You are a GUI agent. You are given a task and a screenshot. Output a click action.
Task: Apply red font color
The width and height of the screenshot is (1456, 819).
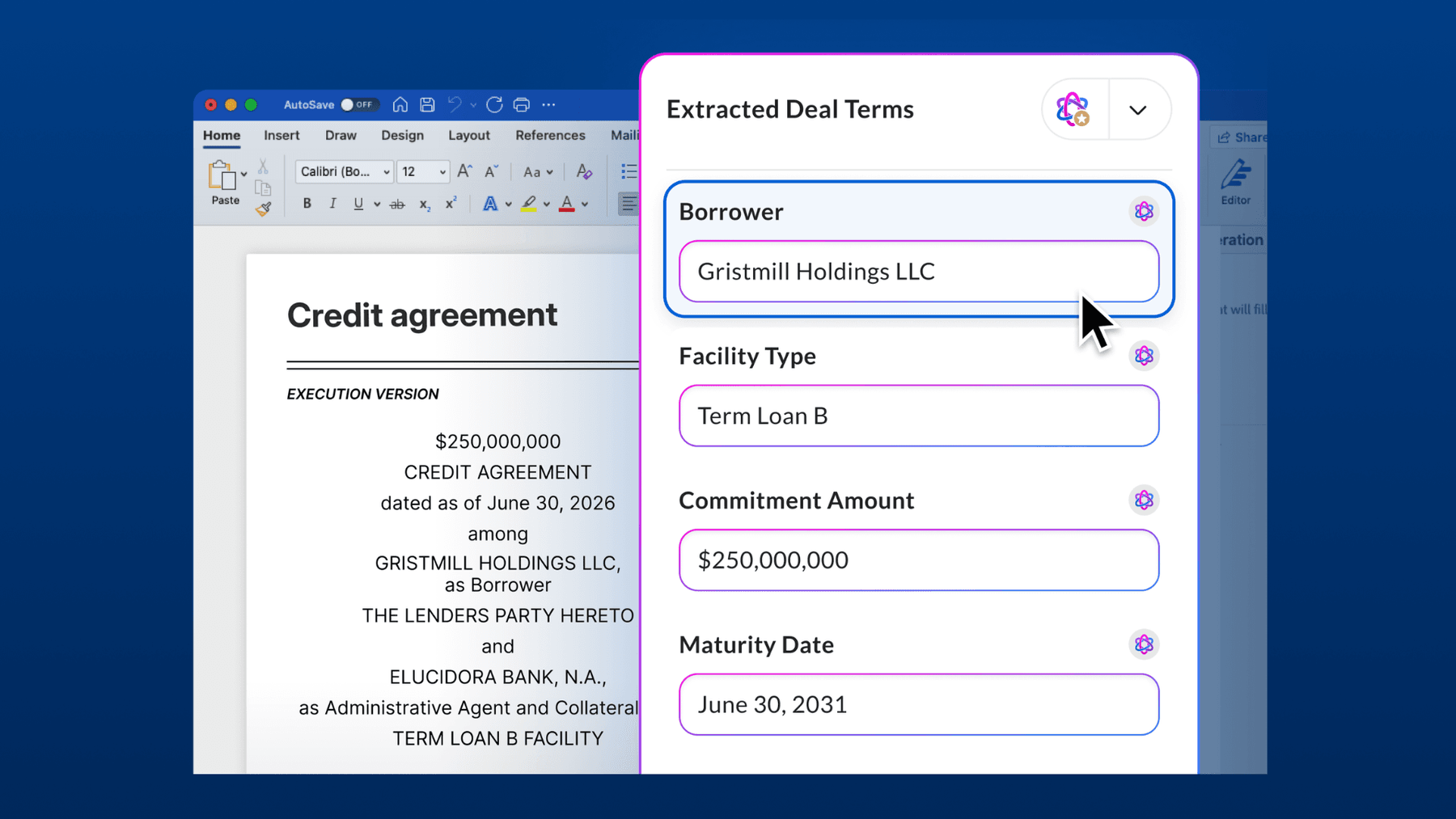(567, 204)
